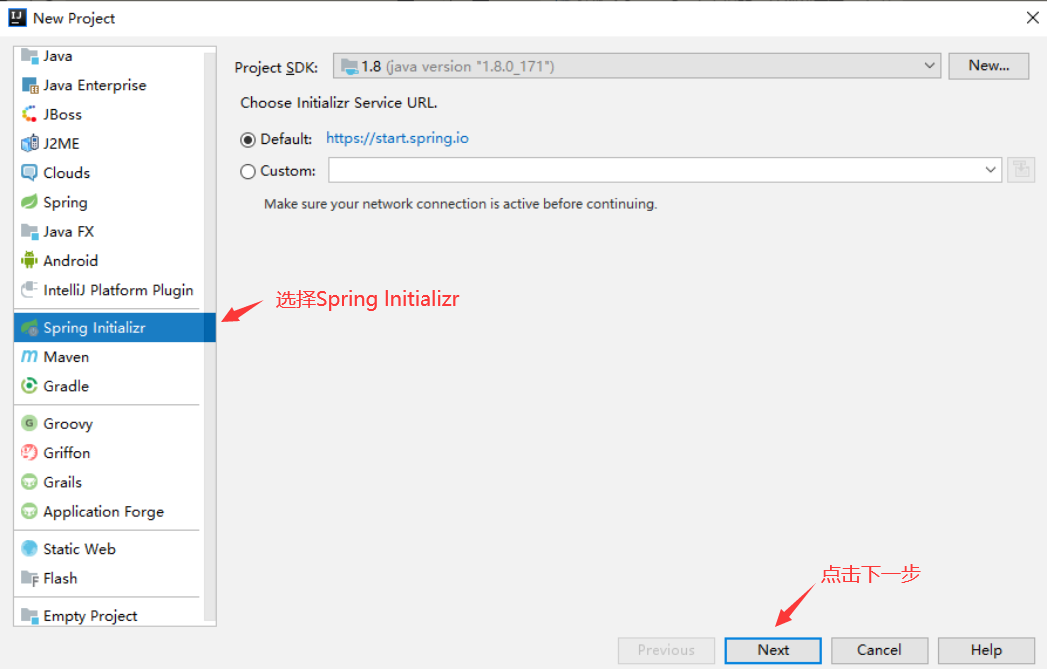This screenshot has width=1047, height=671.
Task: Choose the Gradle icon
Action: 29,386
